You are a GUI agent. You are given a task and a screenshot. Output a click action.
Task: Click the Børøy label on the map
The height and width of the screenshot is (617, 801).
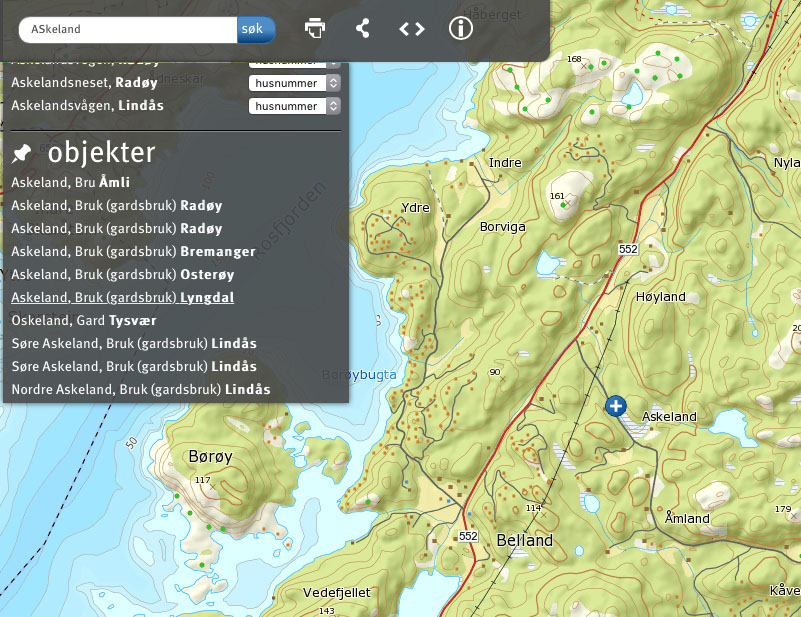tap(210, 456)
